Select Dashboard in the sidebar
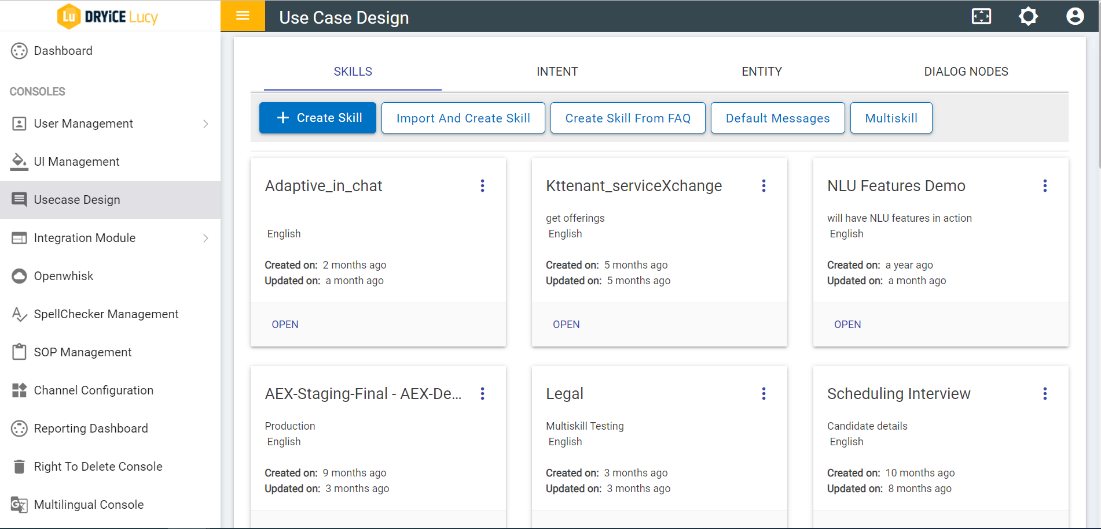 [x=63, y=51]
